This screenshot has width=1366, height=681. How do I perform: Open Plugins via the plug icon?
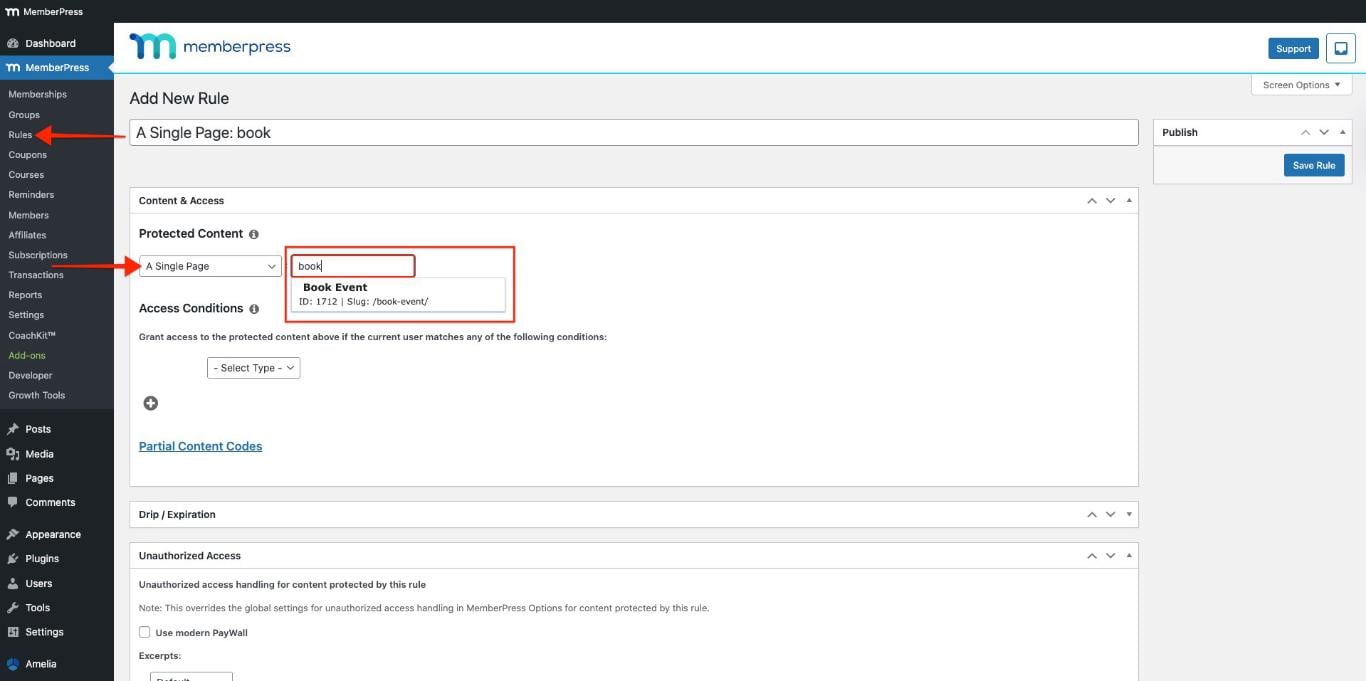13,558
